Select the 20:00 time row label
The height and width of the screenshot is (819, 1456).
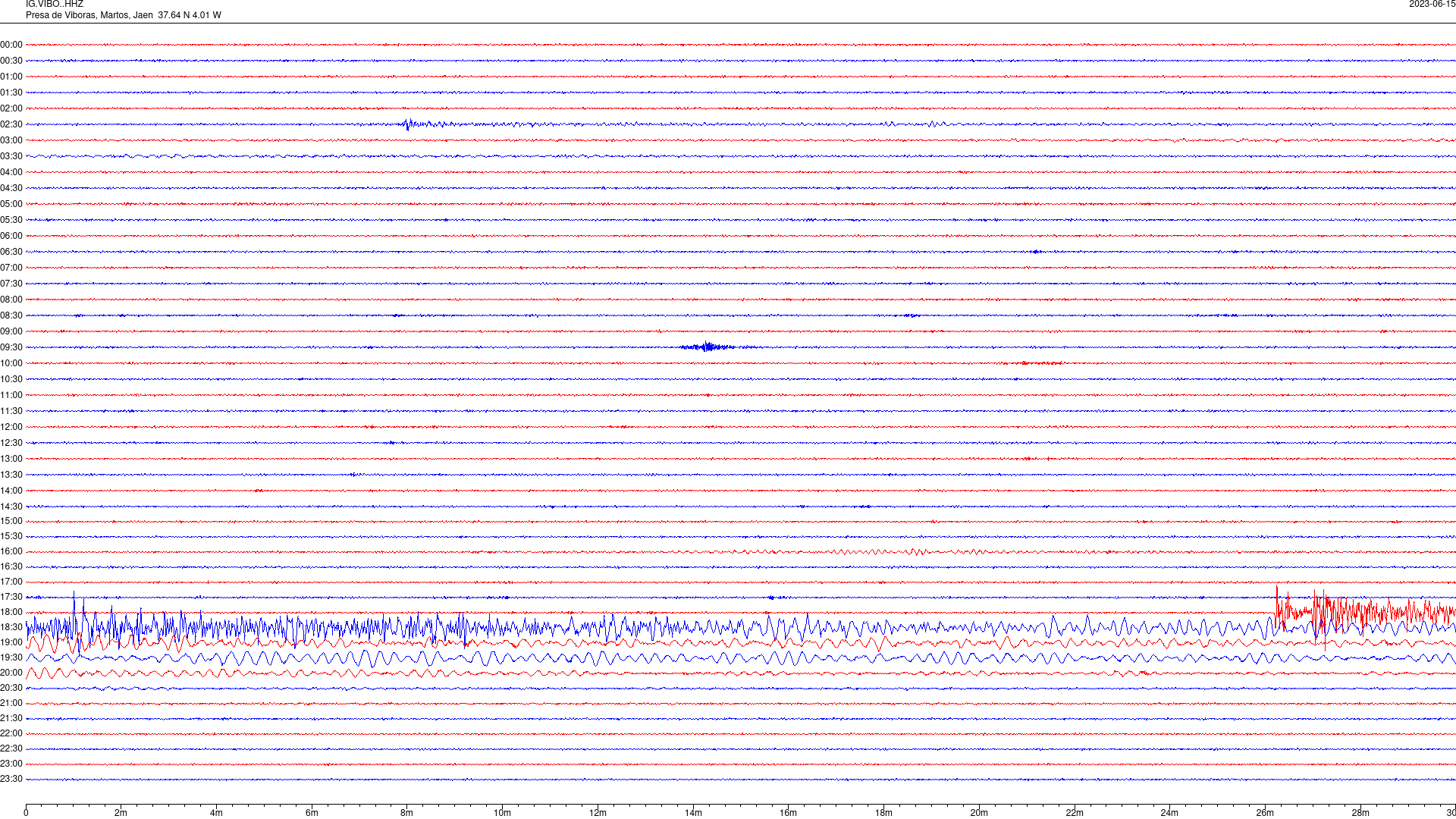click(11, 673)
